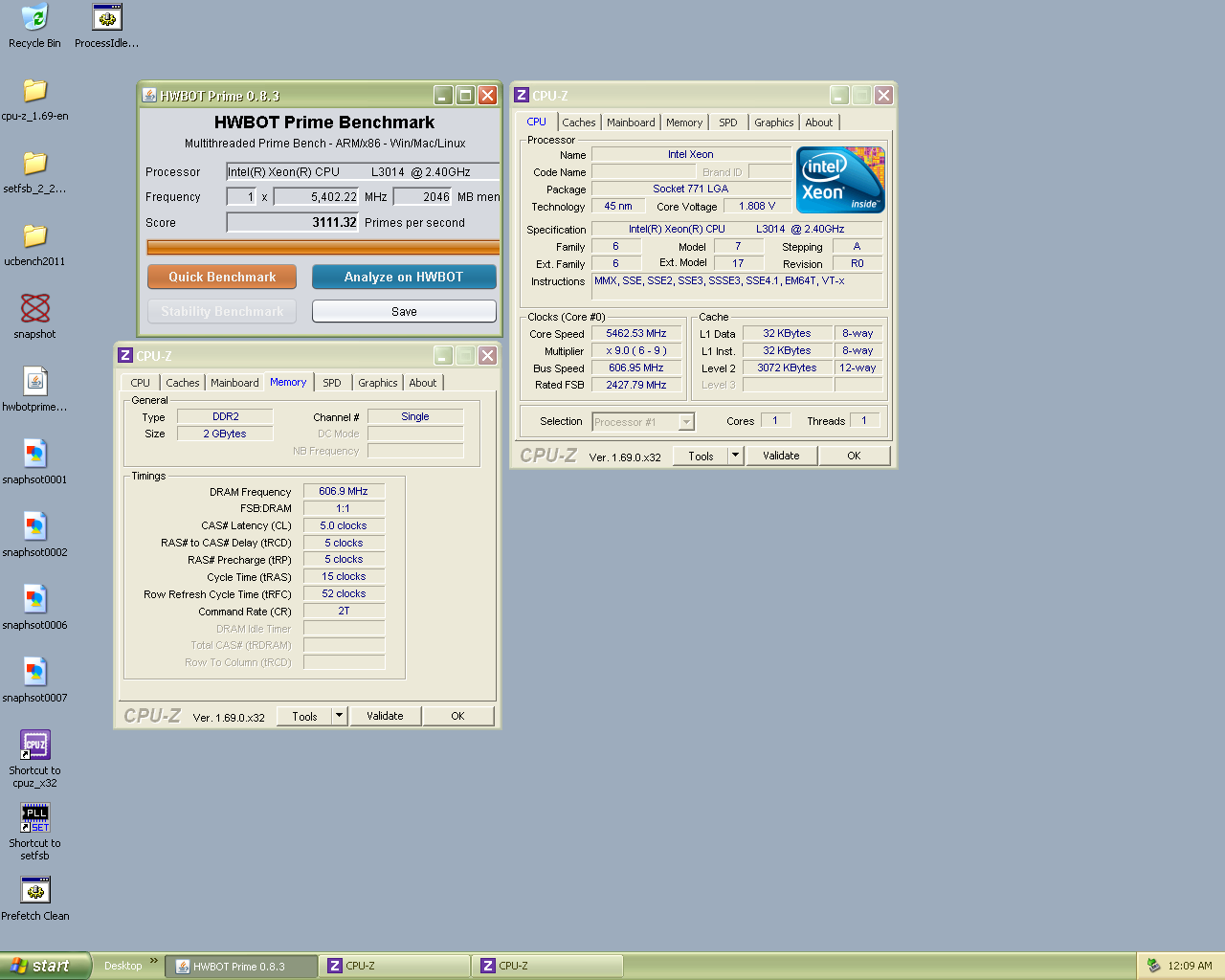Open the Caches tab in memory CPU-Z window

coord(183,383)
